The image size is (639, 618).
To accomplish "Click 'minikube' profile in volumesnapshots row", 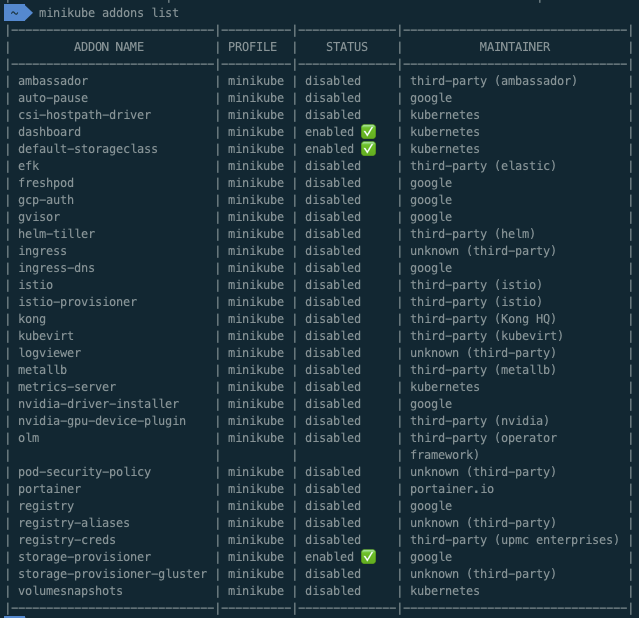I will tap(256, 591).
